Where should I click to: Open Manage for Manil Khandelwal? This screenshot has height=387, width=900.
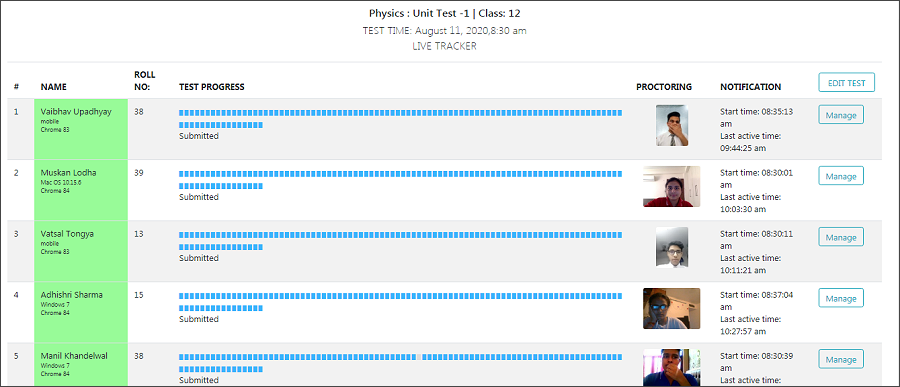[841, 359]
